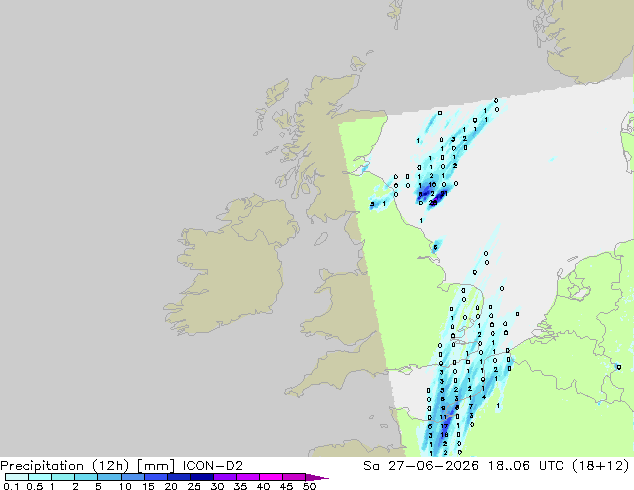Image resolution: width=634 pixels, height=490 pixels.
Task: Click the legend label '20'
Action: coord(171,486)
